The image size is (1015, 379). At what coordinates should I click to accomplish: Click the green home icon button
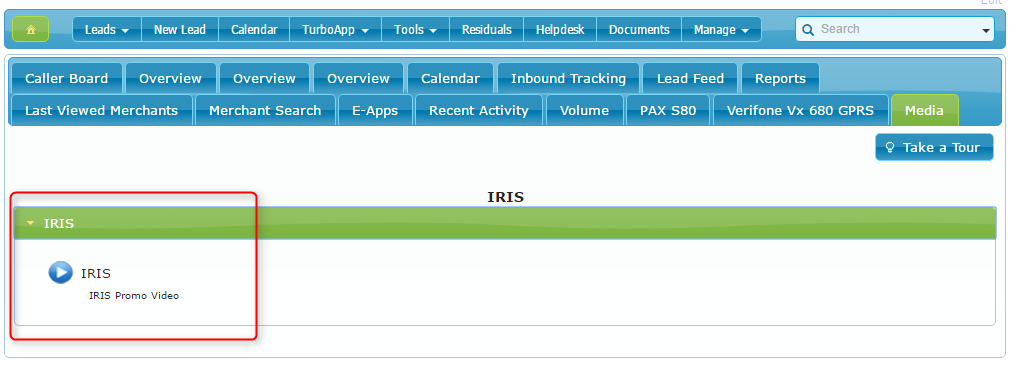pos(30,29)
